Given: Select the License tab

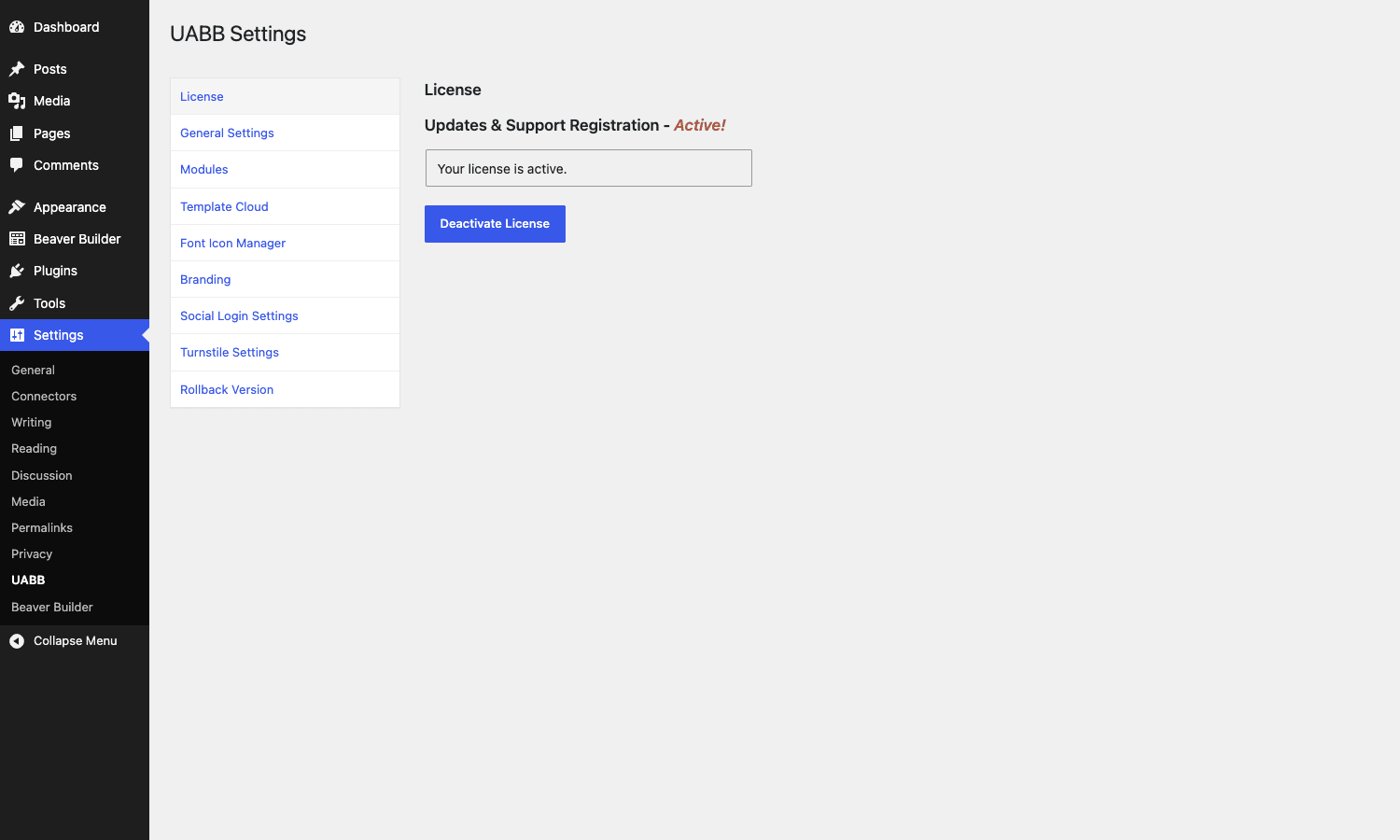Looking at the screenshot, I should tap(285, 97).
